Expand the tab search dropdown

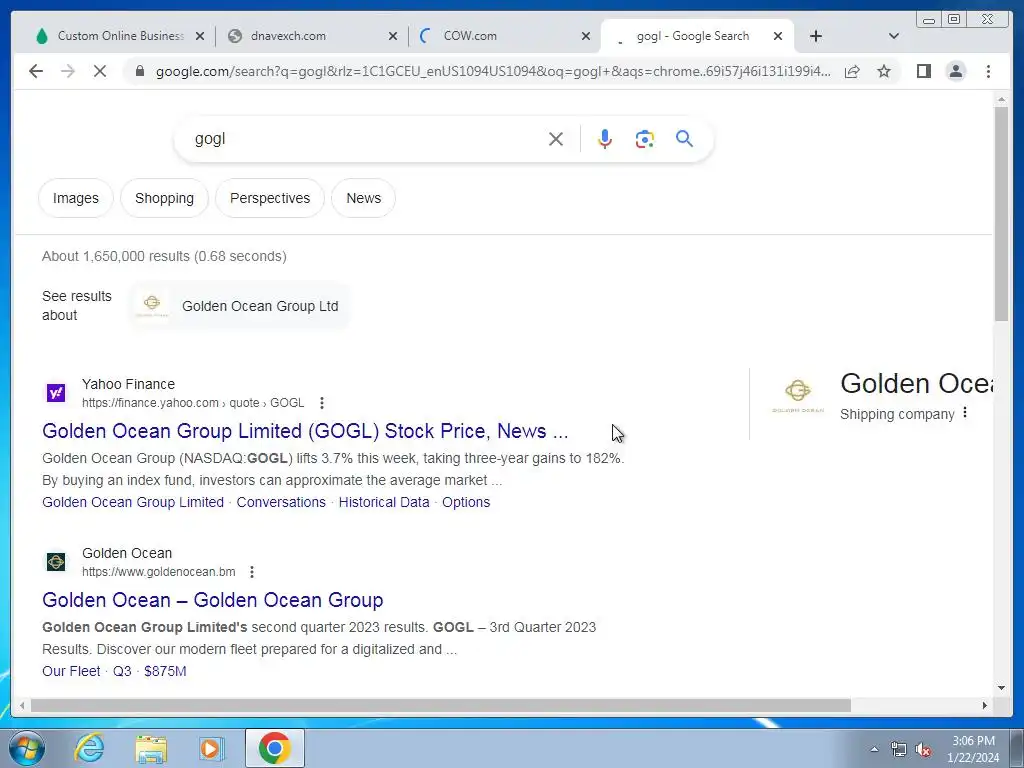894,37
